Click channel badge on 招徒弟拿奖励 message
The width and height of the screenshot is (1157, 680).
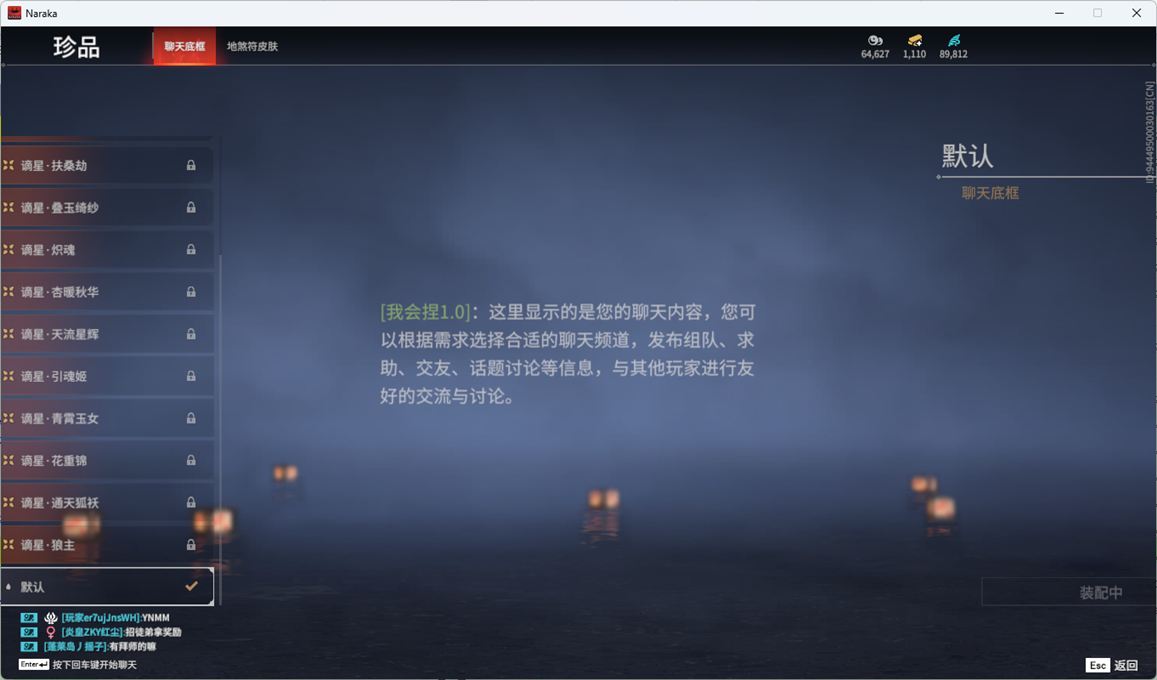[29, 632]
